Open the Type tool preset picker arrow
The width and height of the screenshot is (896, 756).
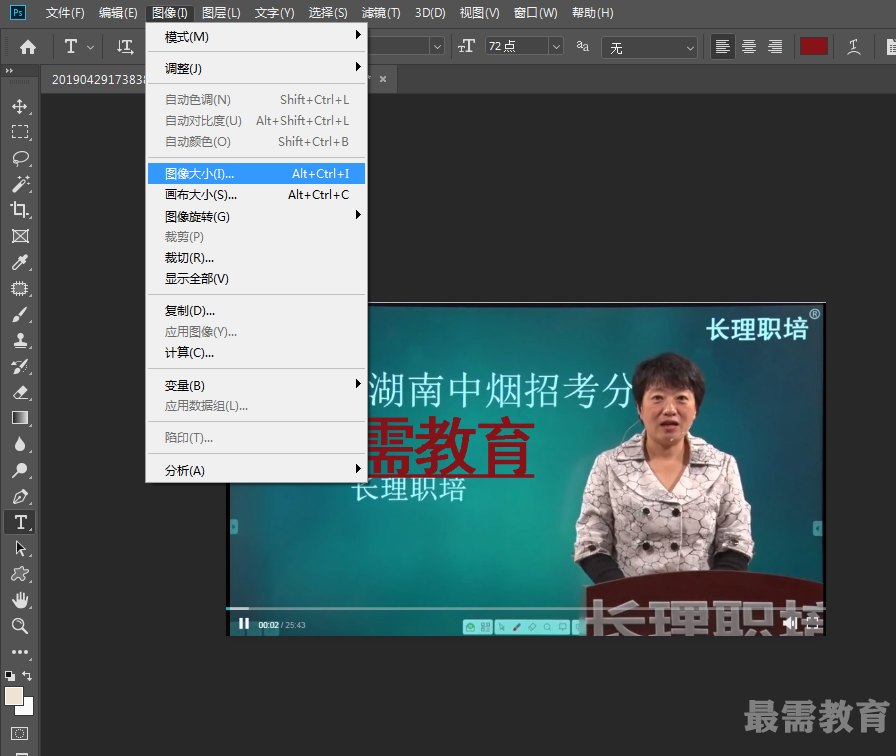[90, 47]
